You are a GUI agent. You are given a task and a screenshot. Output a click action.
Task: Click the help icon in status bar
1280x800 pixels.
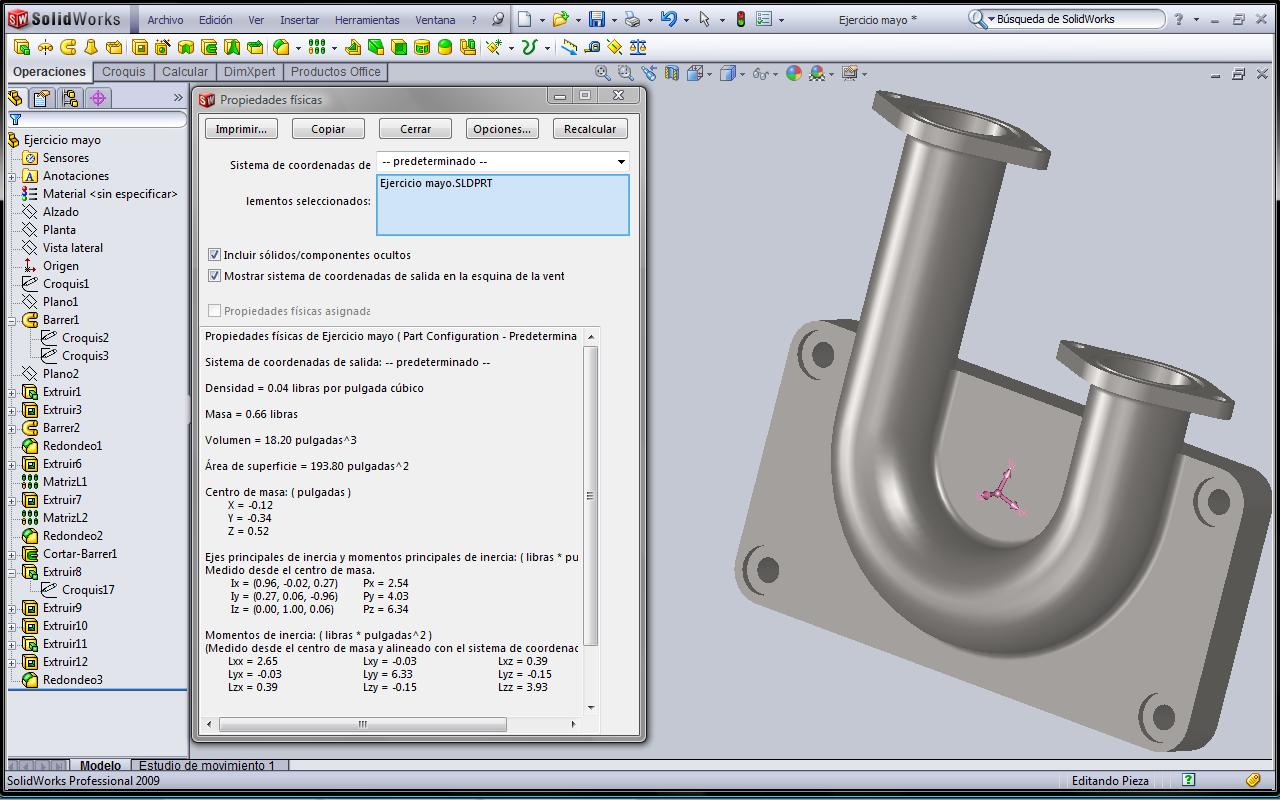click(x=1188, y=780)
